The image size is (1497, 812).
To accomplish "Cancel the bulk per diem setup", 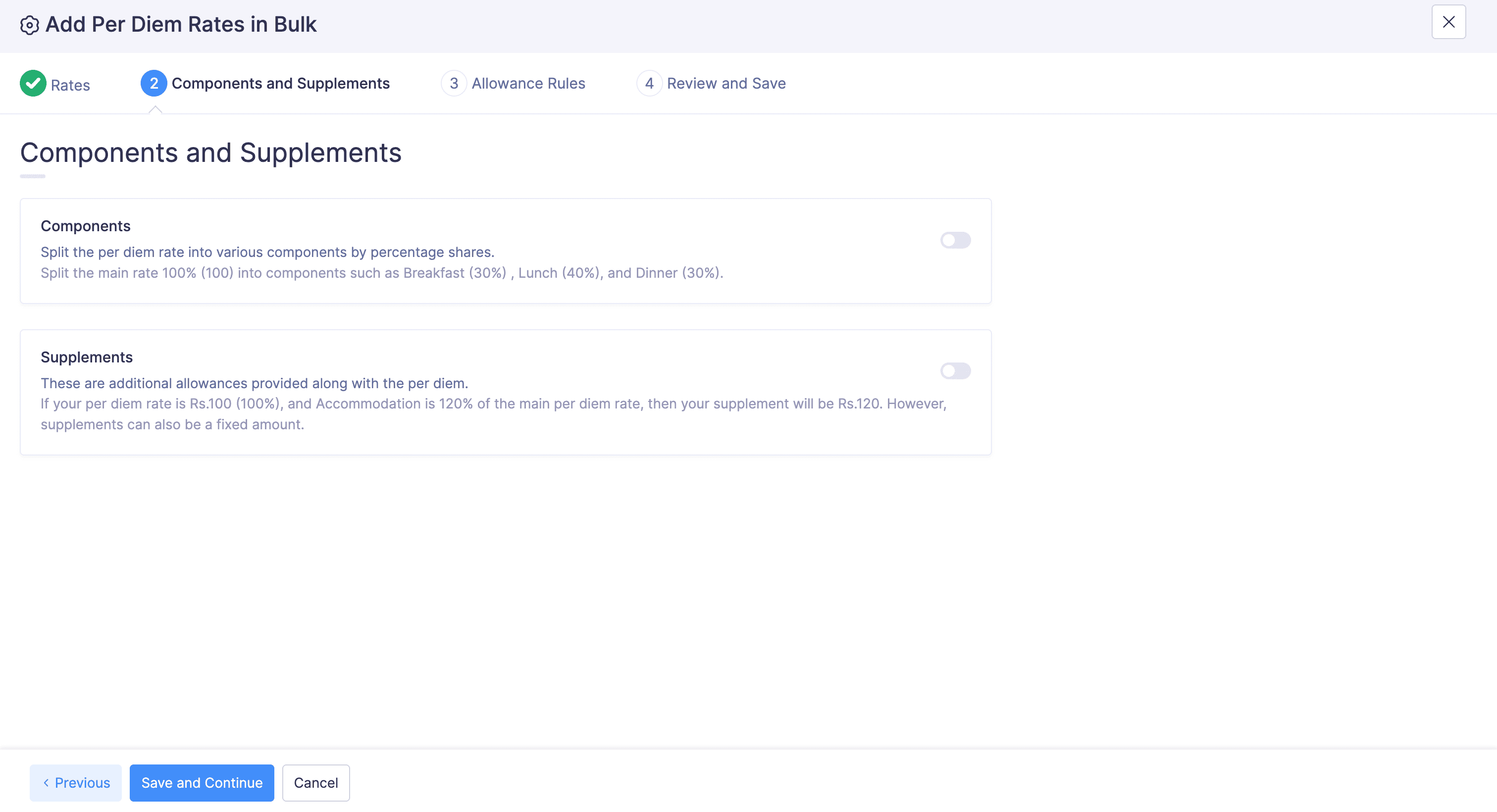I will (315, 782).
